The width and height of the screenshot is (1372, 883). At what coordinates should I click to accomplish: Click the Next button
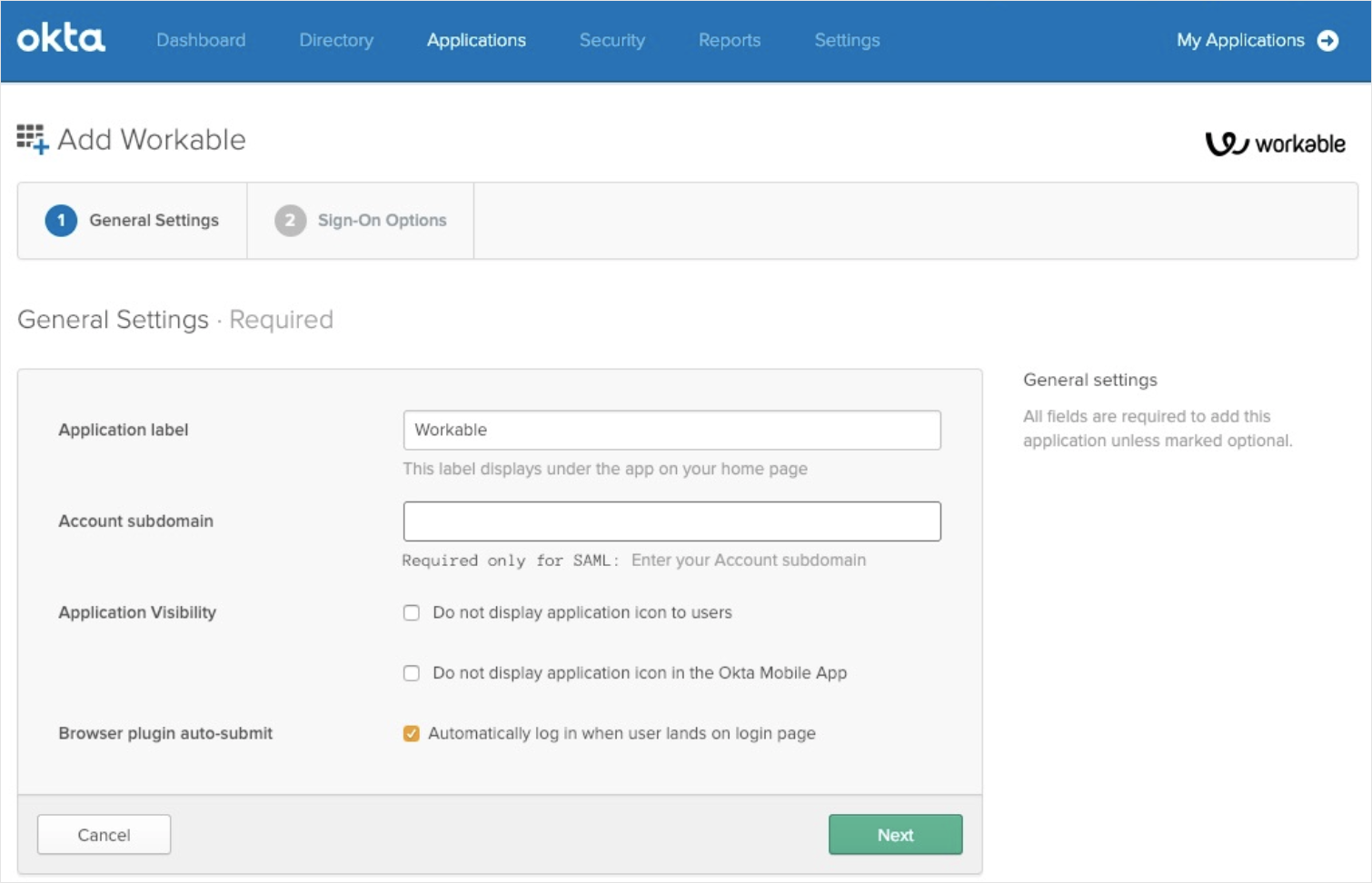point(895,834)
